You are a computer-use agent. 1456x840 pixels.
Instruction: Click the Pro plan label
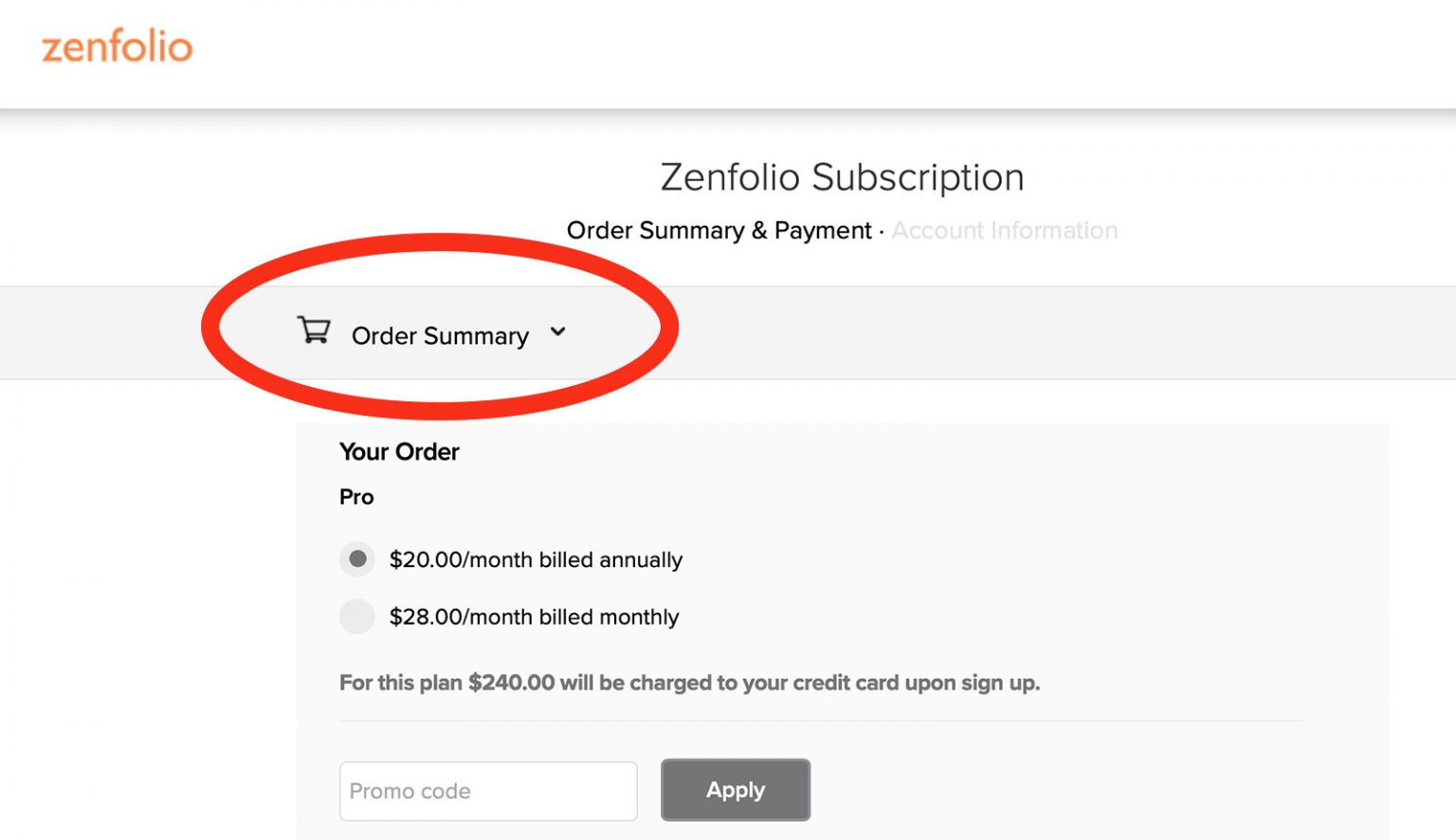coord(356,497)
